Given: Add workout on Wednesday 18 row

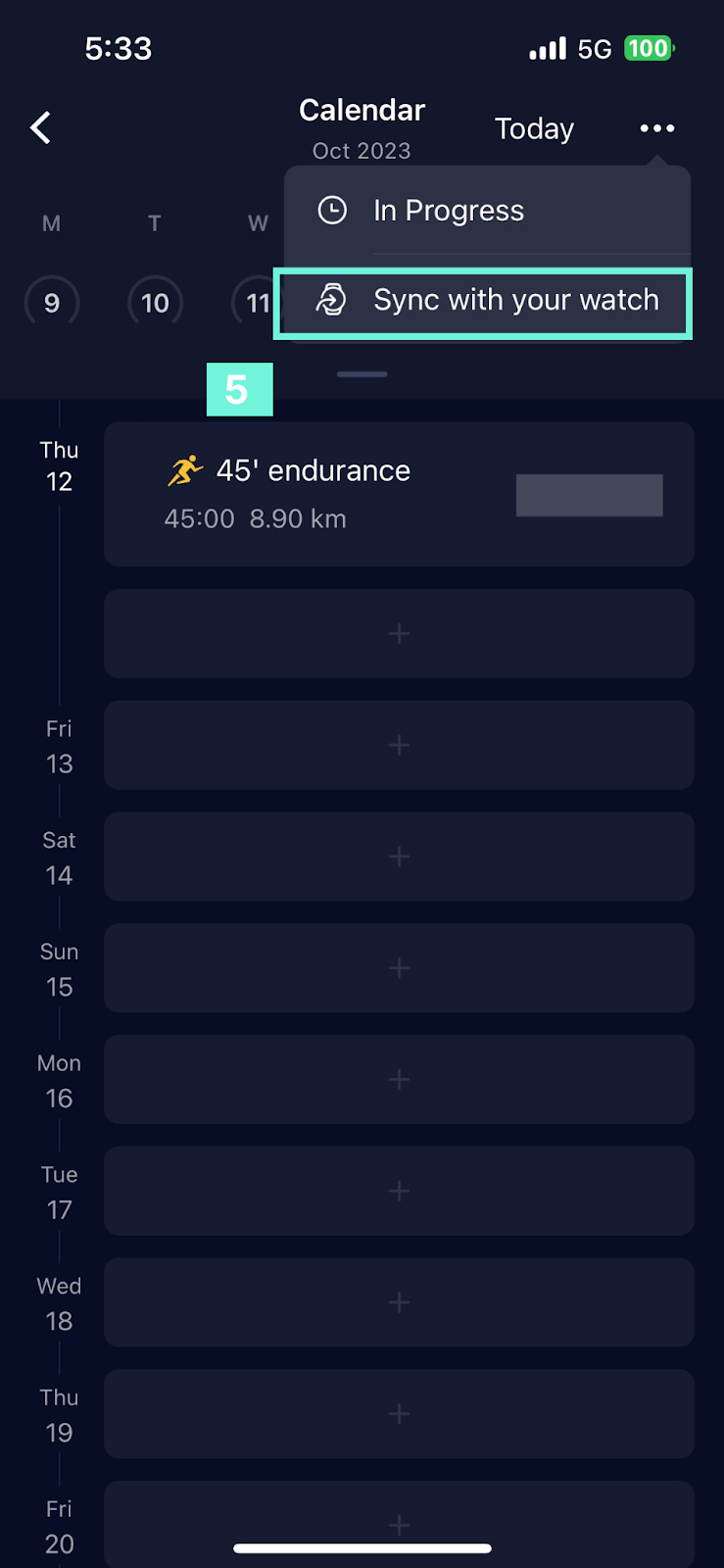Looking at the screenshot, I should coord(399,1302).
